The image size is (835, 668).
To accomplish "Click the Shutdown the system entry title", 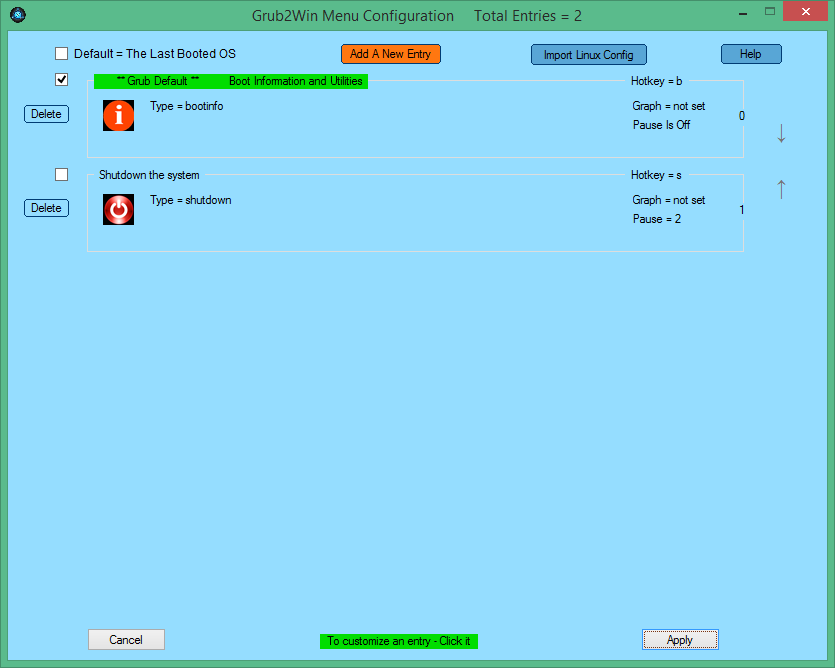I will click(149, 175).
